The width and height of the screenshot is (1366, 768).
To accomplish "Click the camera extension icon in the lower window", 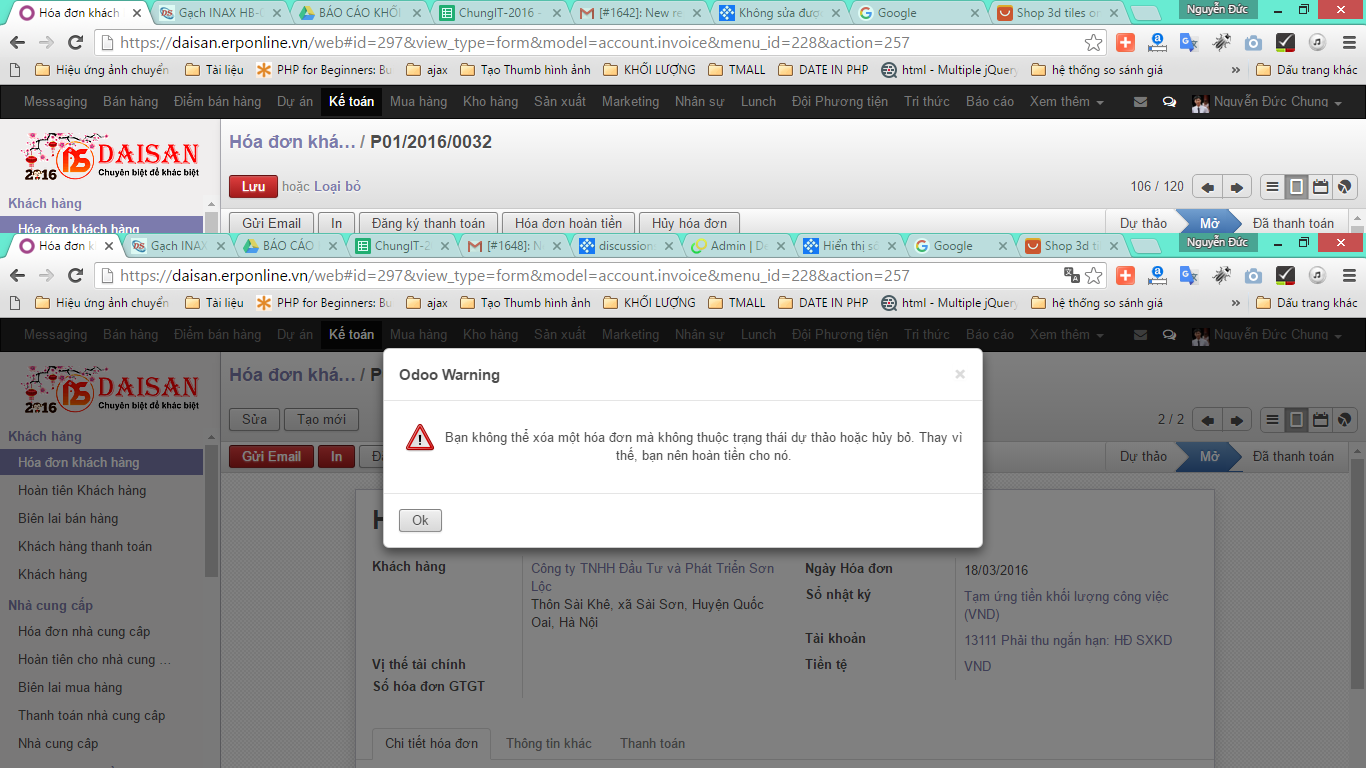I will click(x=1253, y=275).
